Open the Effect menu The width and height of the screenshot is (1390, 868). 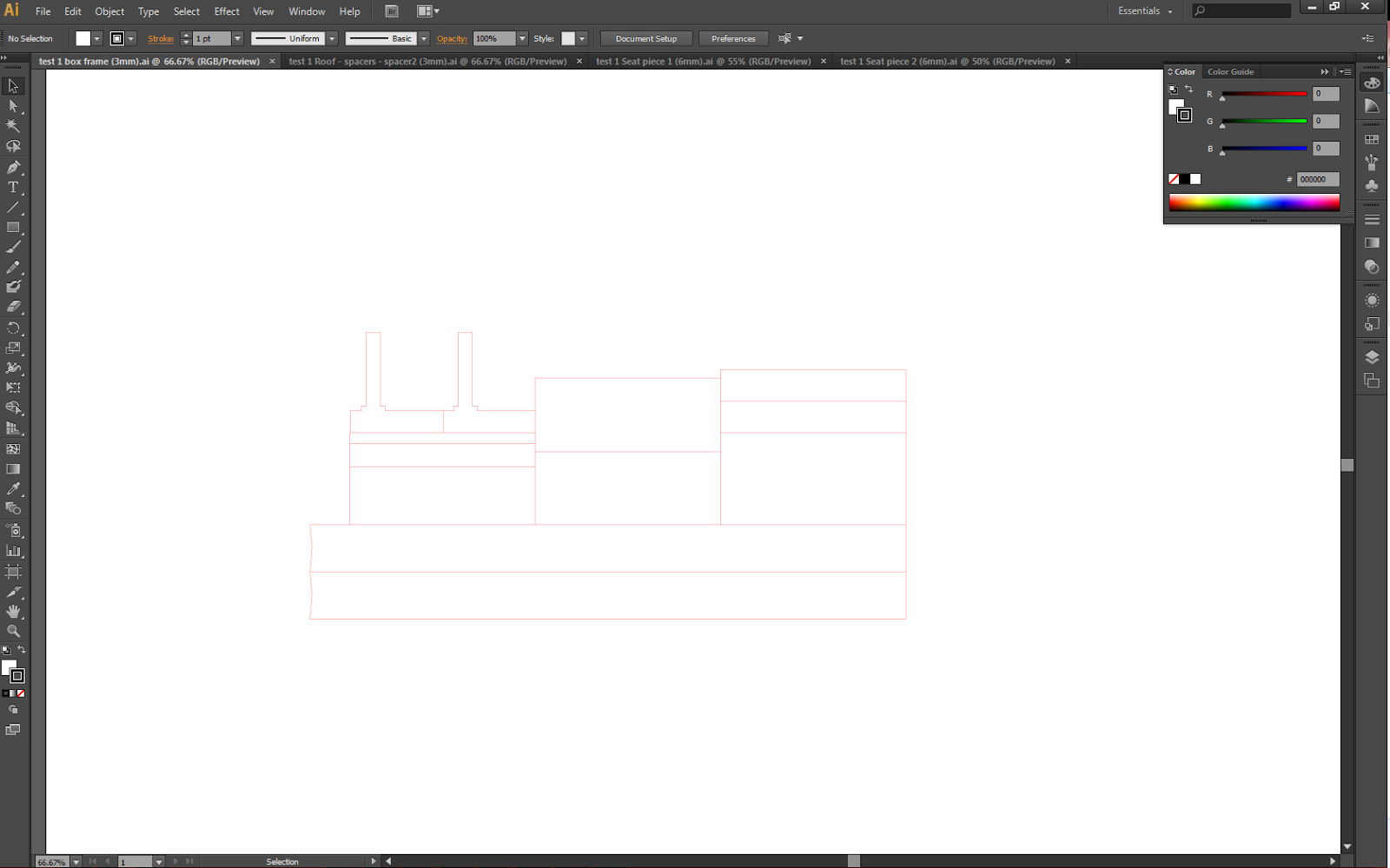click(227, 11)
